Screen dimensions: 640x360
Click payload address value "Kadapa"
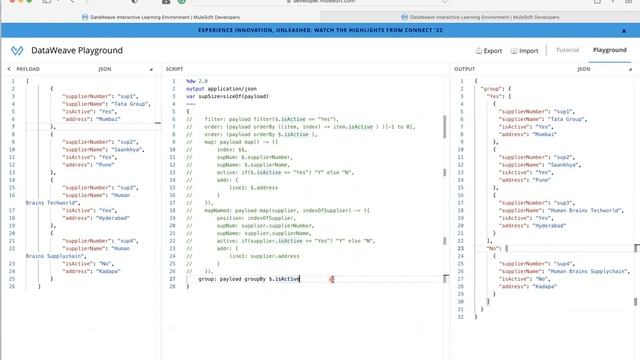click(x=108, y=271)
